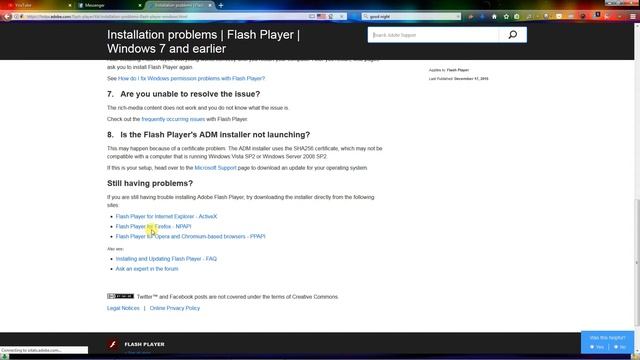This screenshot has height=360, width=640.
Task: Open the Firefox hamburger menu
Action: click(x=633, y=17)
